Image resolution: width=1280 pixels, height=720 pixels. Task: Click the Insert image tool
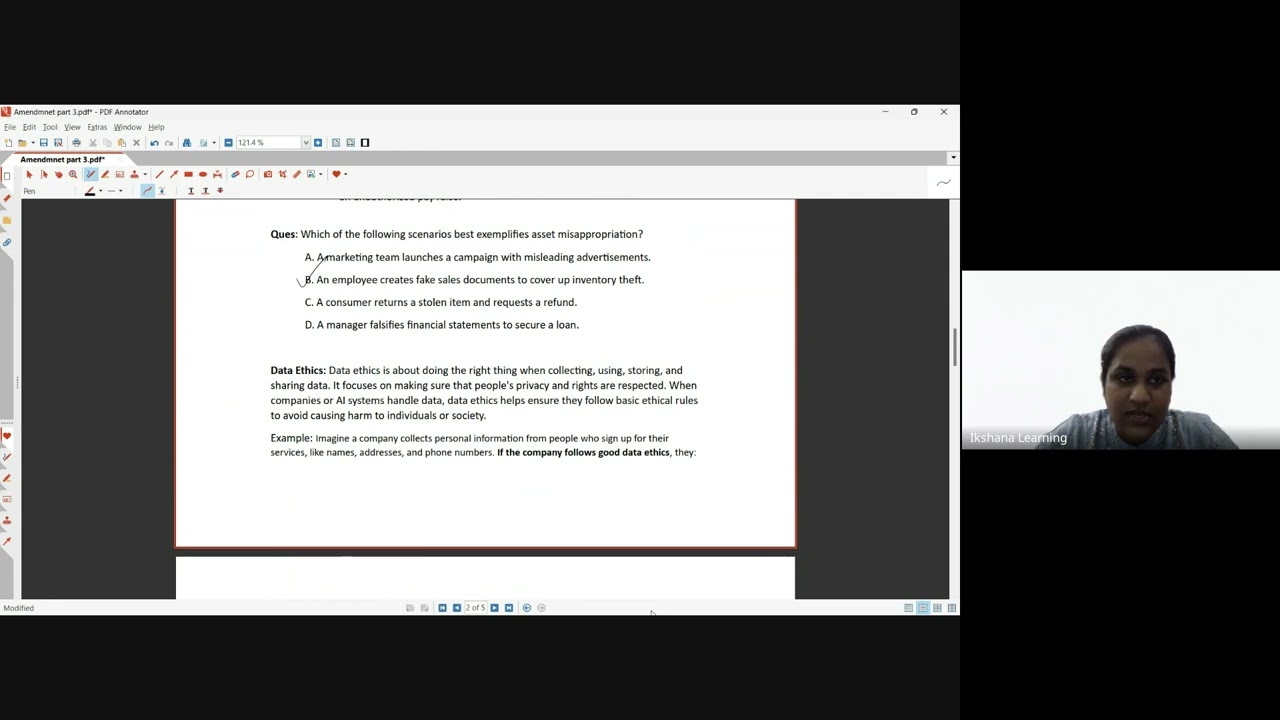(311, 174)
